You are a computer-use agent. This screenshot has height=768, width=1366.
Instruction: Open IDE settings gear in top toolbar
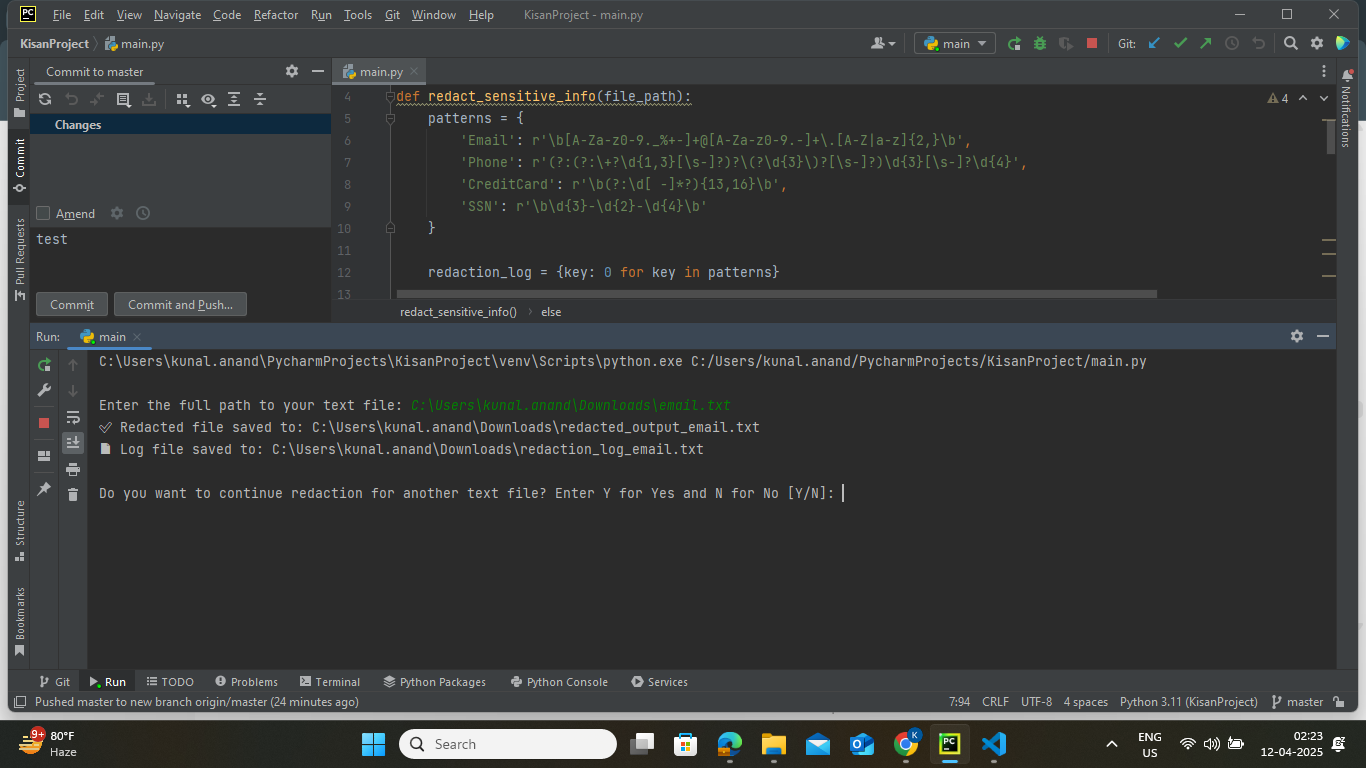1317,43
